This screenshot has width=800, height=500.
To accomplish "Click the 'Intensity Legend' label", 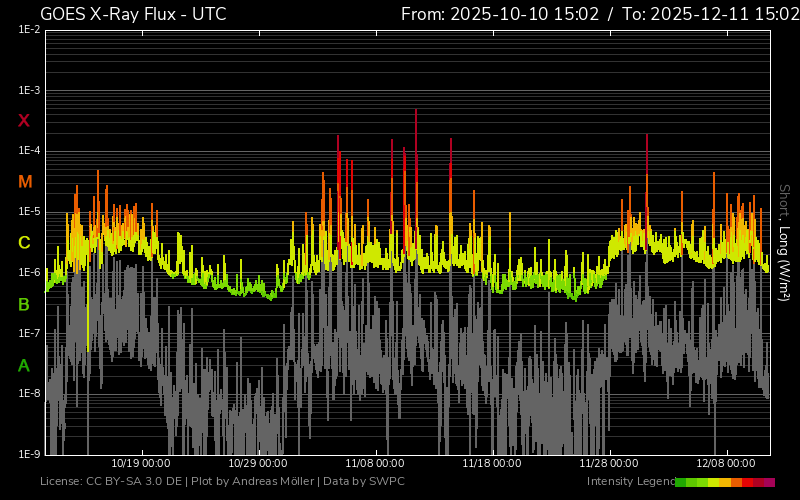I will pos(631,481).
